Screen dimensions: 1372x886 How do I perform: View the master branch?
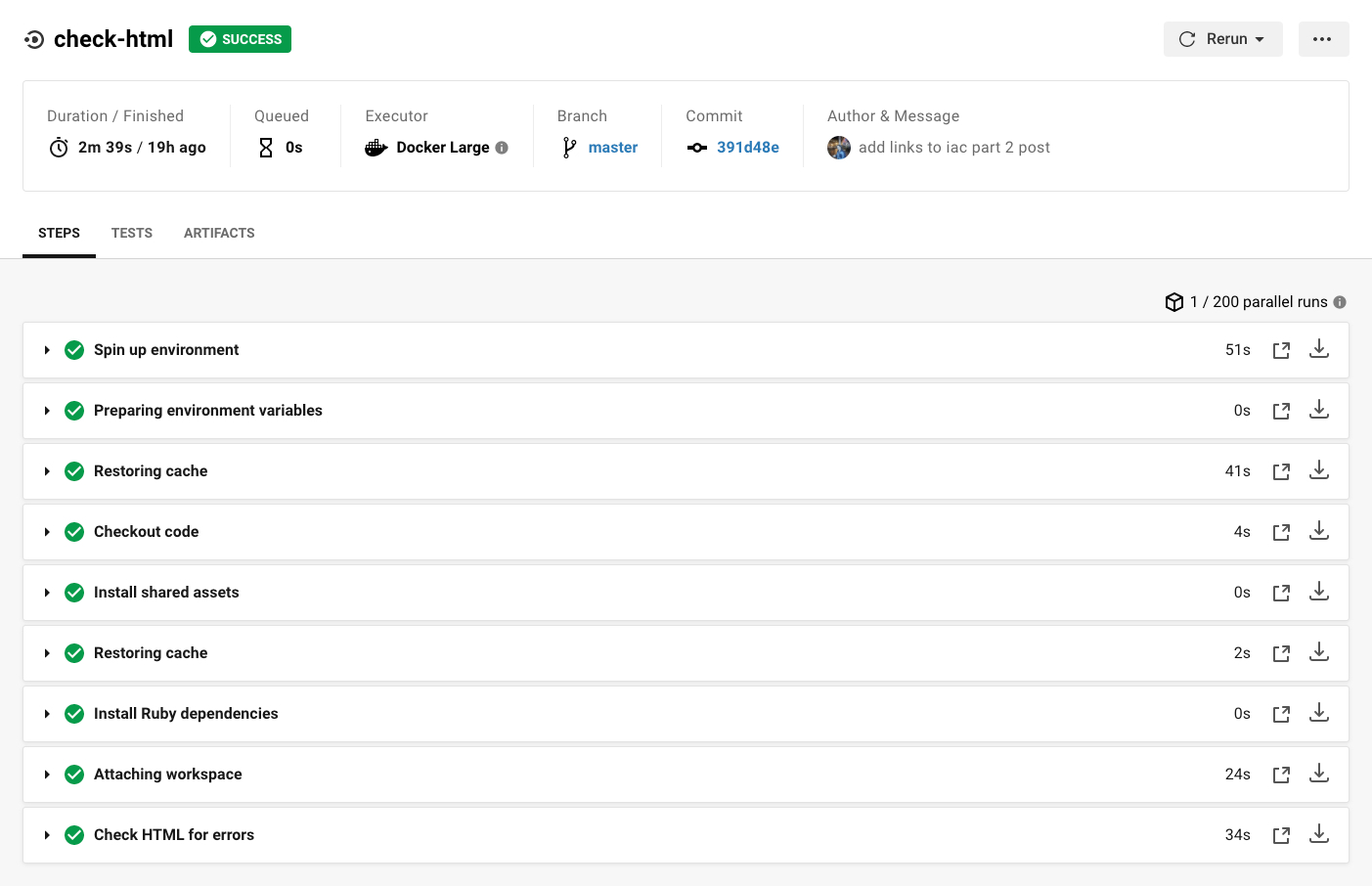pos(613,147)
